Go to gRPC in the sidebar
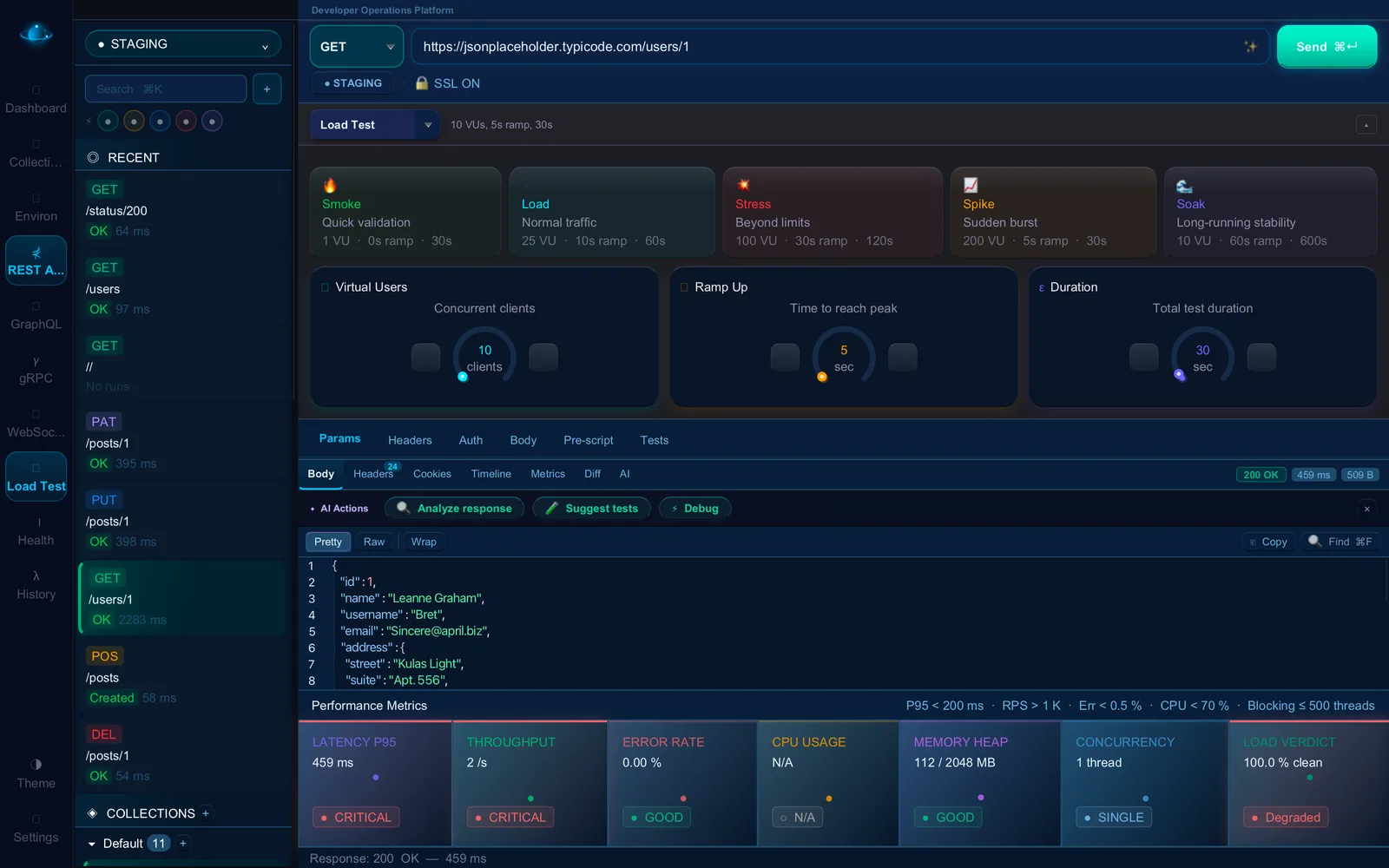 click(x=36, y=369)
